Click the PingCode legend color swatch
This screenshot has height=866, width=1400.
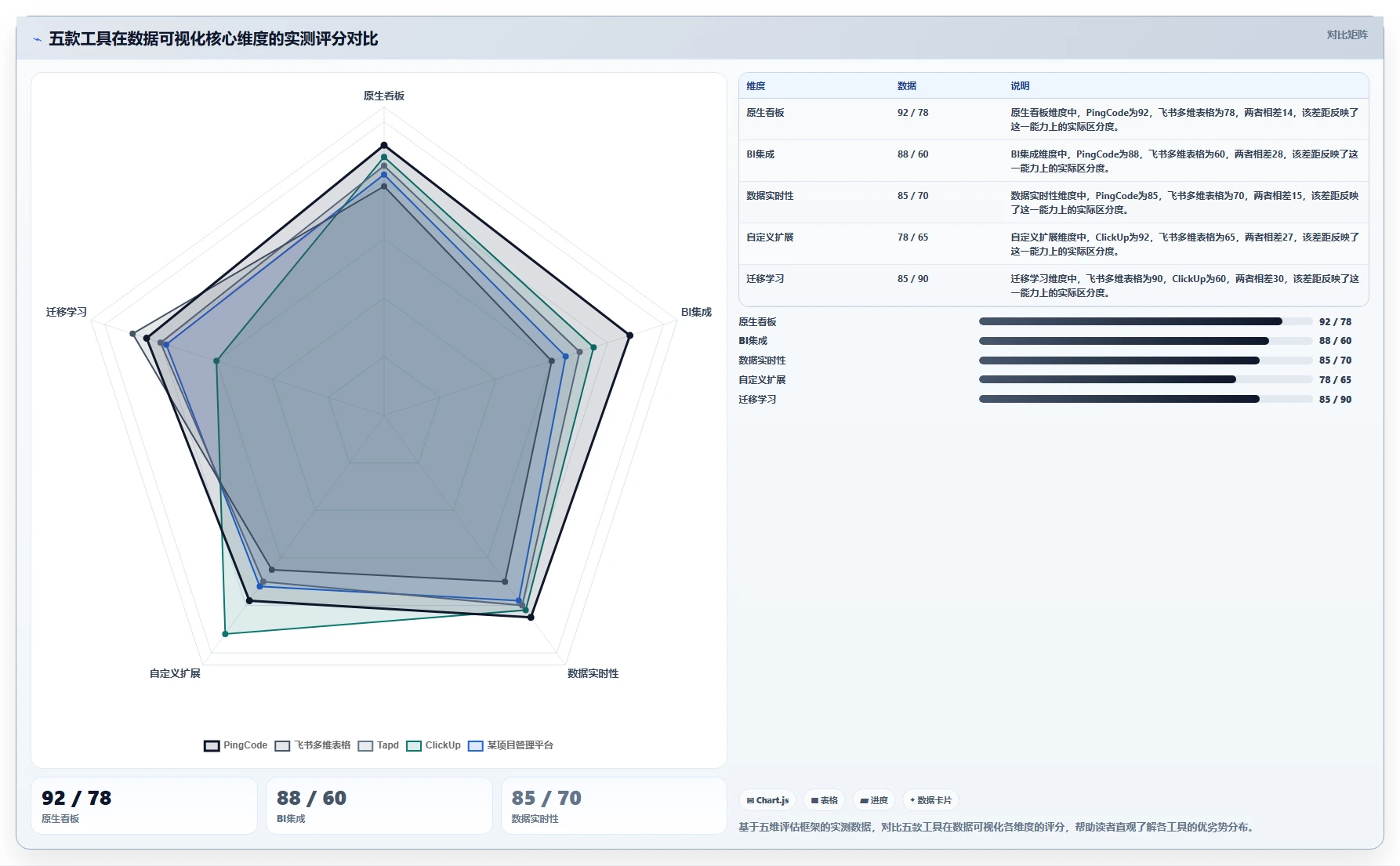[x=212, y=746]
